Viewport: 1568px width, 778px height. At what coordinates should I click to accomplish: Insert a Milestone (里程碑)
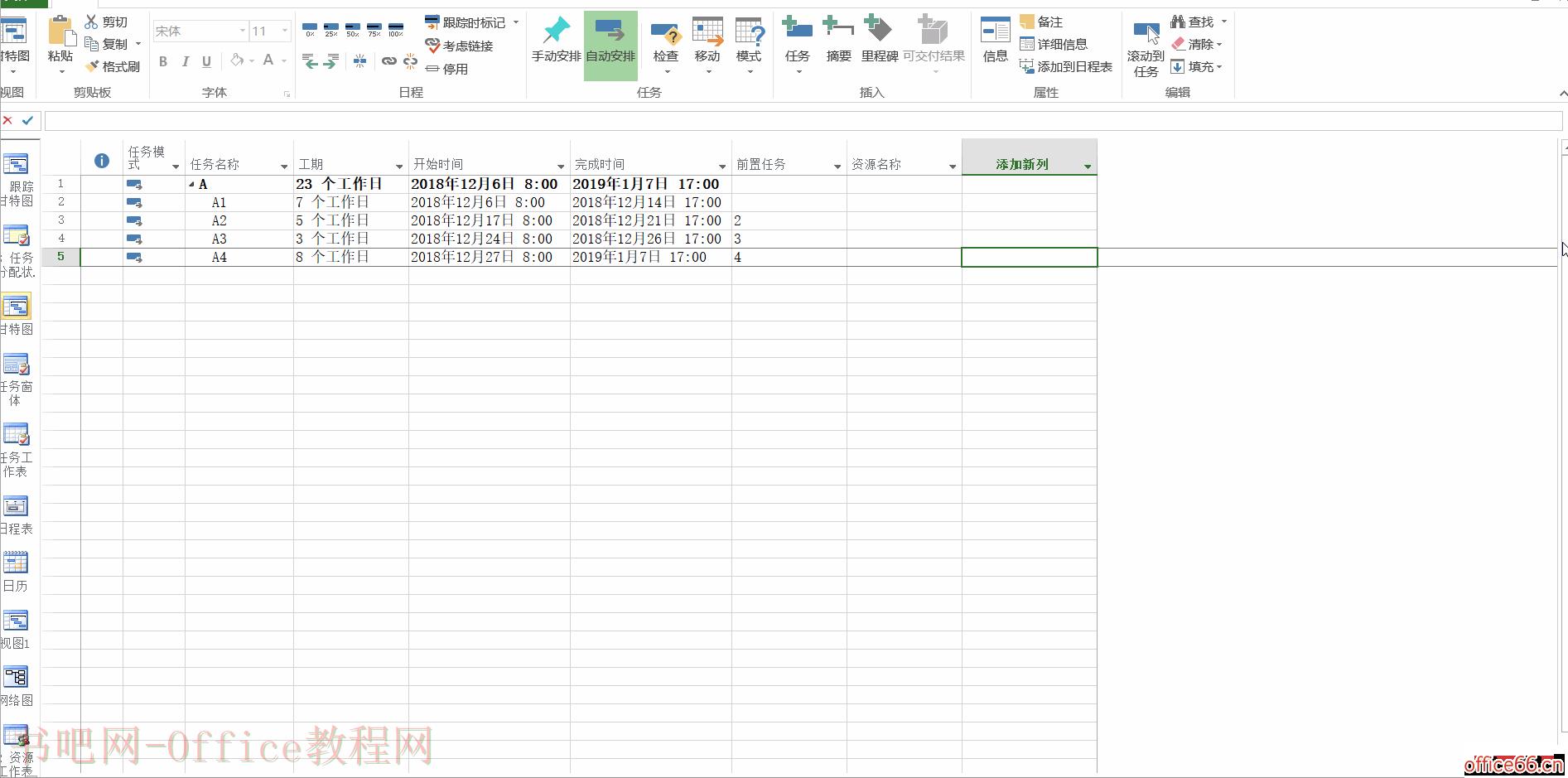(879, 40)
